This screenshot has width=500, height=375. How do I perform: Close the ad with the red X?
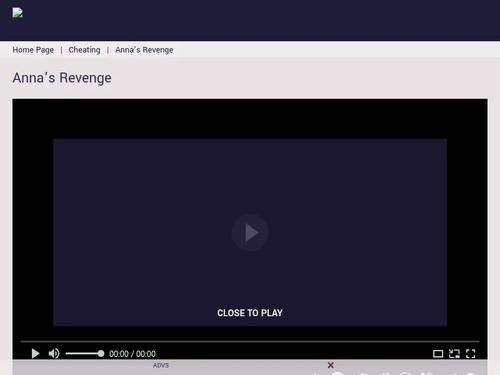coord(330,365)
